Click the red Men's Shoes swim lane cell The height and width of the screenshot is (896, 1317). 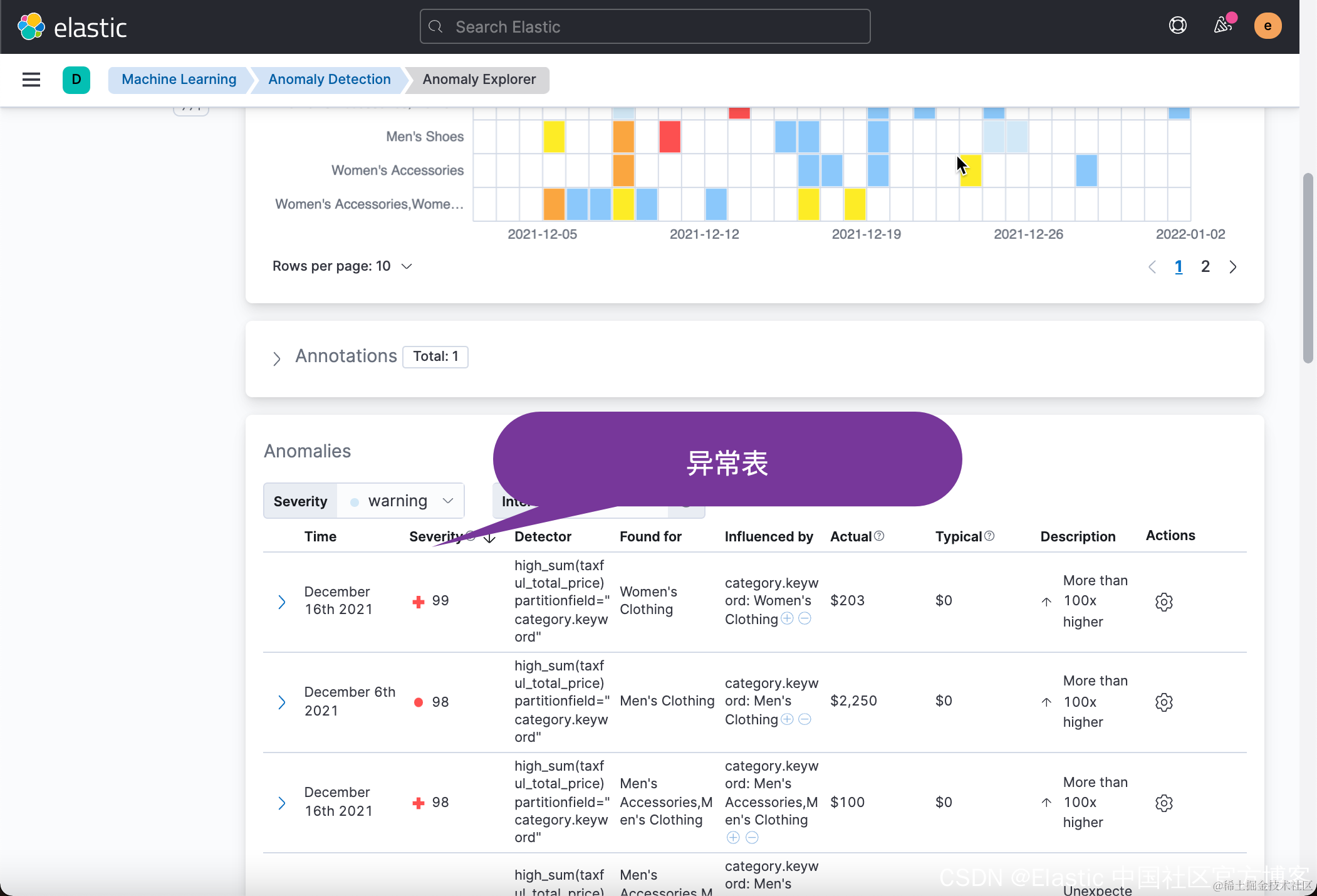pos(669,137)
